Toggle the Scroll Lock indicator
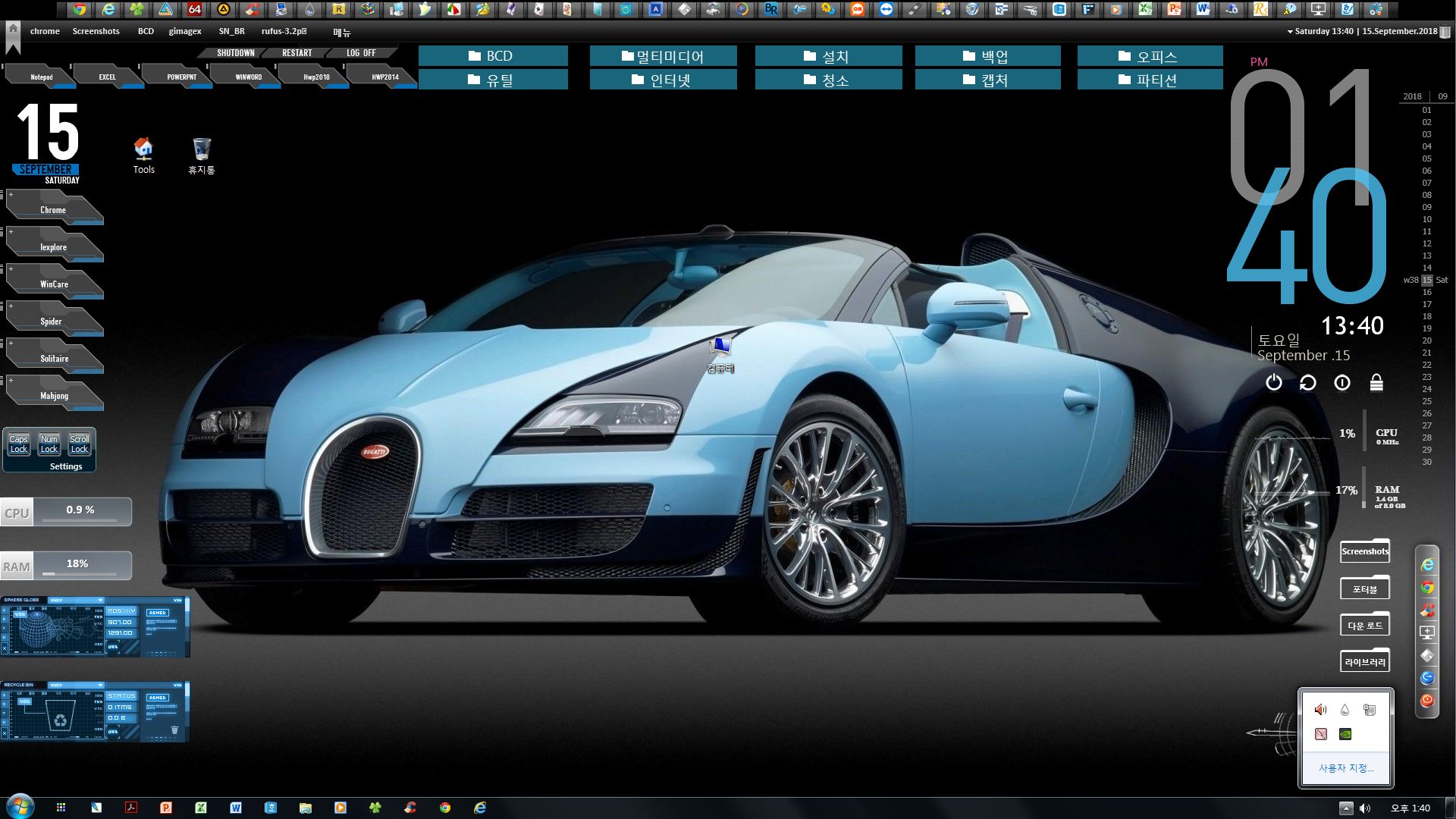The image size is (1456, 819). 80,444
